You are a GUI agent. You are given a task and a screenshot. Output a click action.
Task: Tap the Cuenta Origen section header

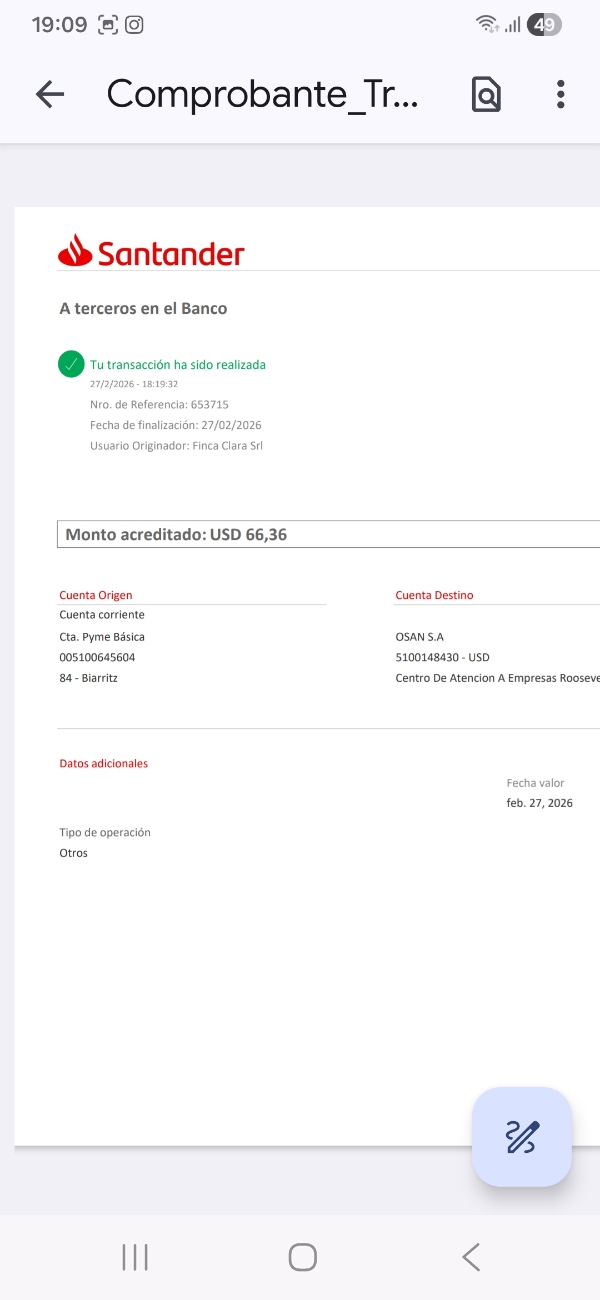click(x=96, y=595)
